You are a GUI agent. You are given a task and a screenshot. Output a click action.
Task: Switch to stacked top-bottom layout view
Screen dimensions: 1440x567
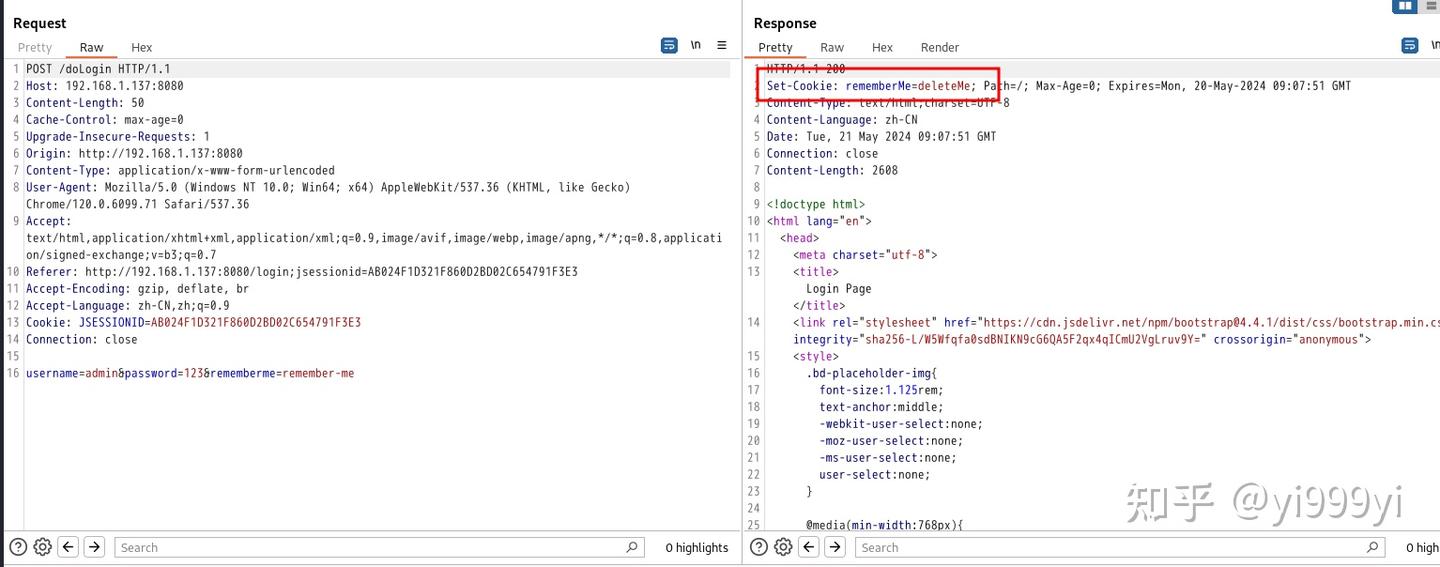[1430, 6]
